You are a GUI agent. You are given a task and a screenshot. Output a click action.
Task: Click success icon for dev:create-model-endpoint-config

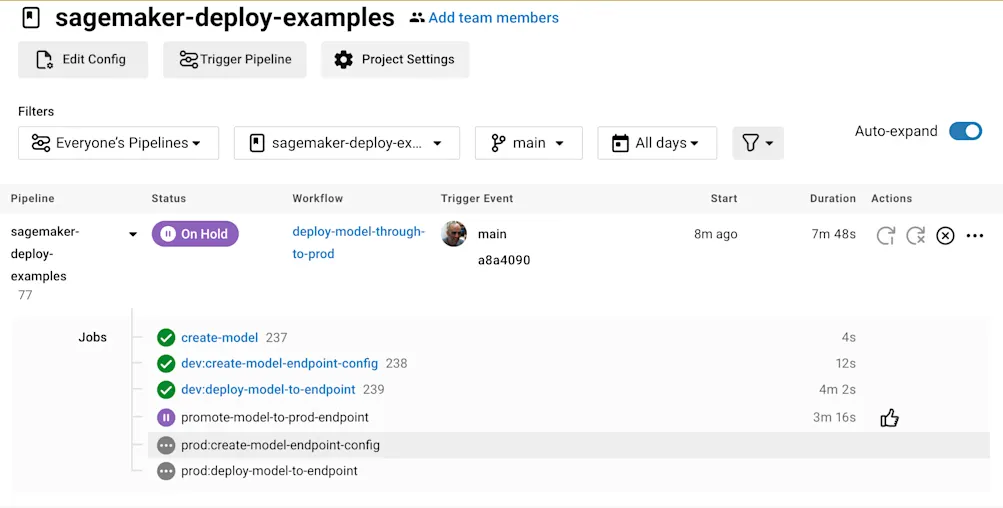click(166, 363)
